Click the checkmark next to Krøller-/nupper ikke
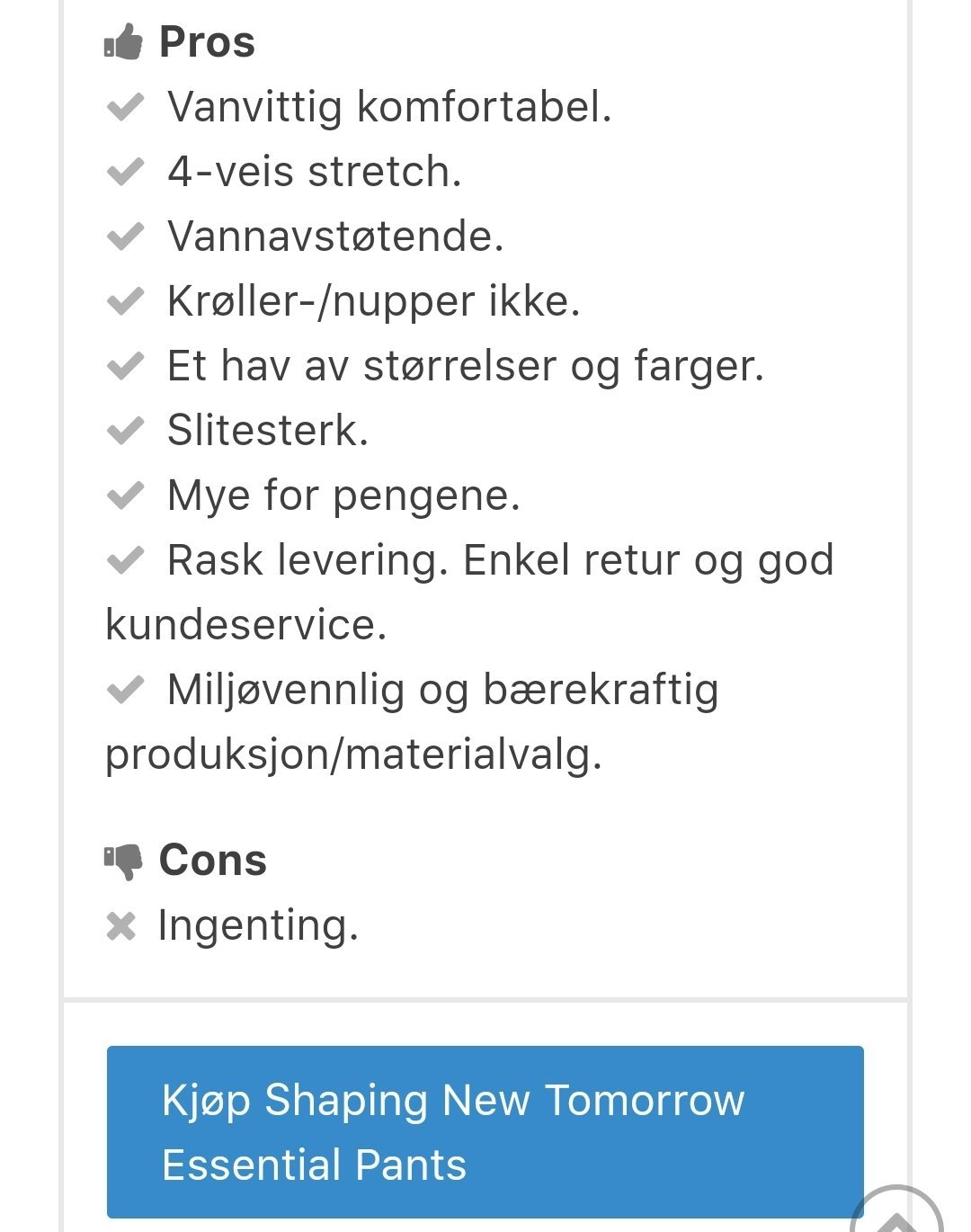971x1232 pixels. pos(125,301)
